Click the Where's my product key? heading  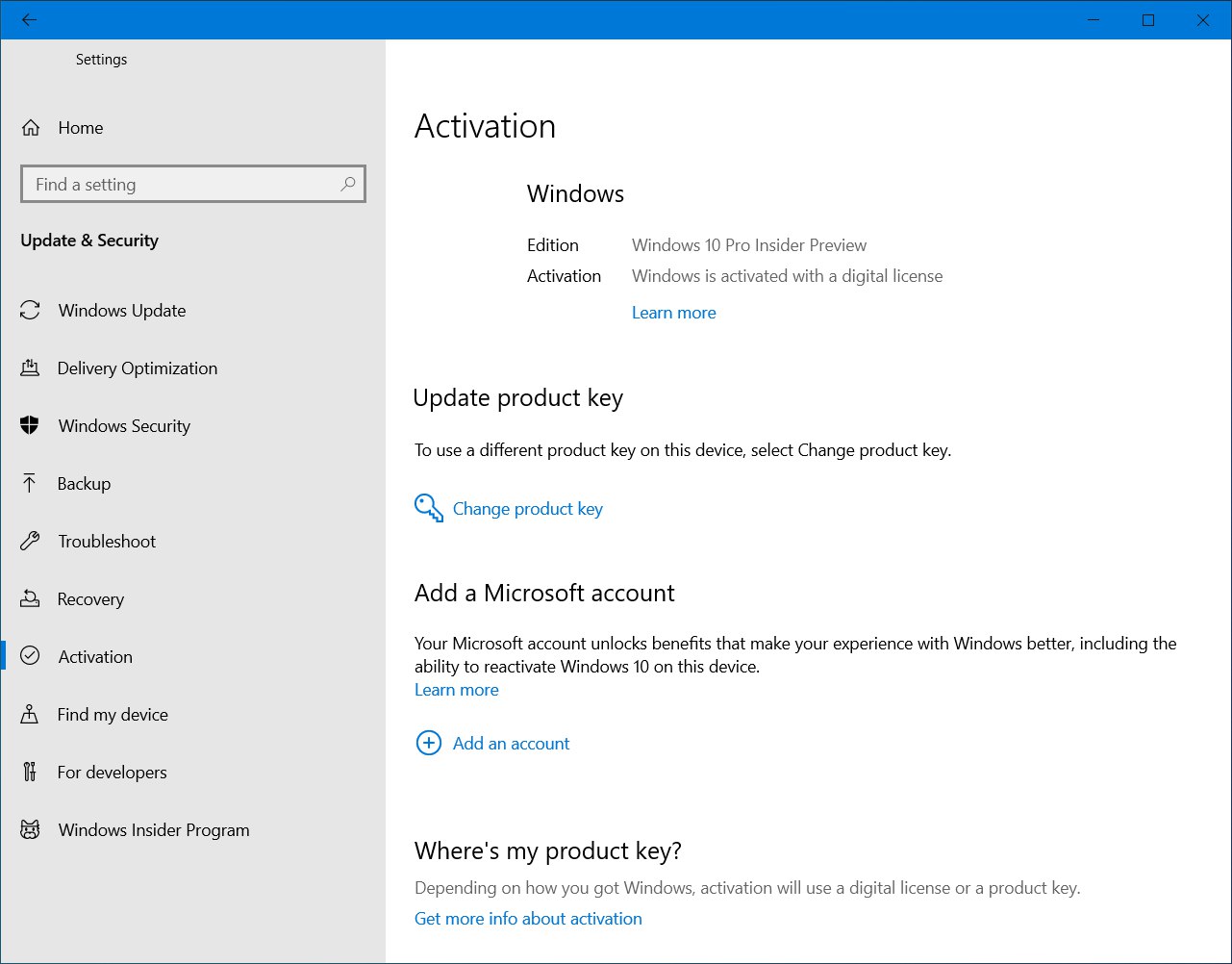click(x=548, y=851)
